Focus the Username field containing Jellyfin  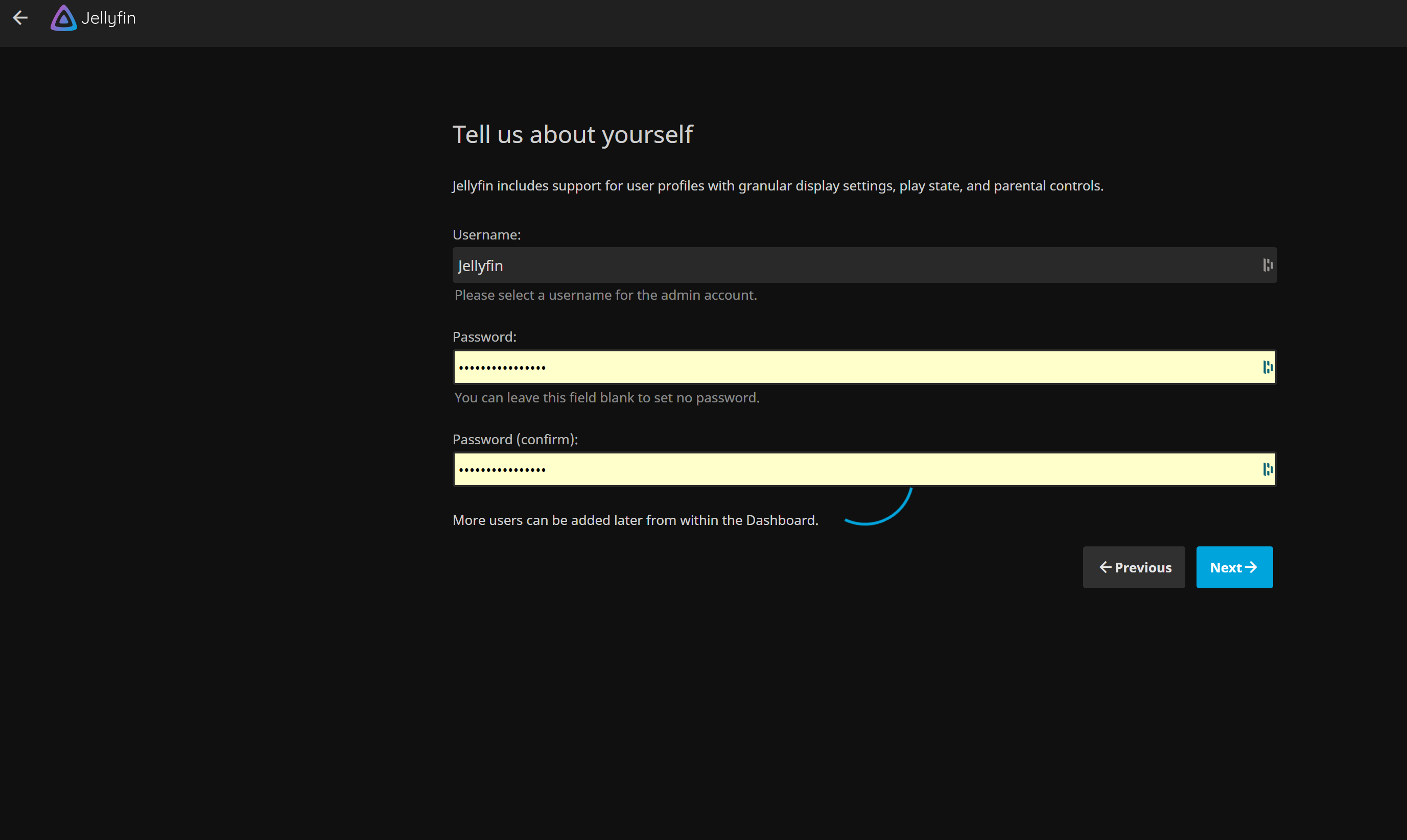849,265
